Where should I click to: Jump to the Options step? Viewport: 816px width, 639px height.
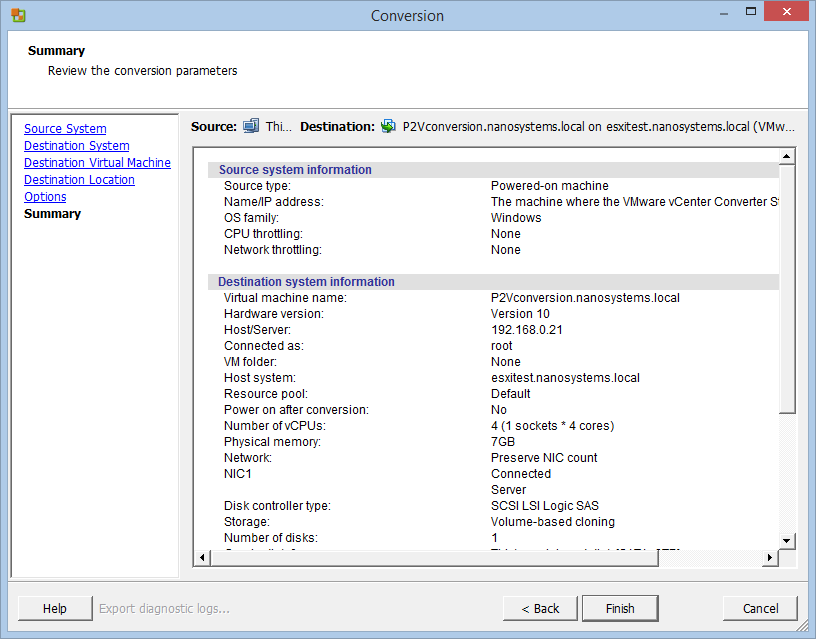45,197
